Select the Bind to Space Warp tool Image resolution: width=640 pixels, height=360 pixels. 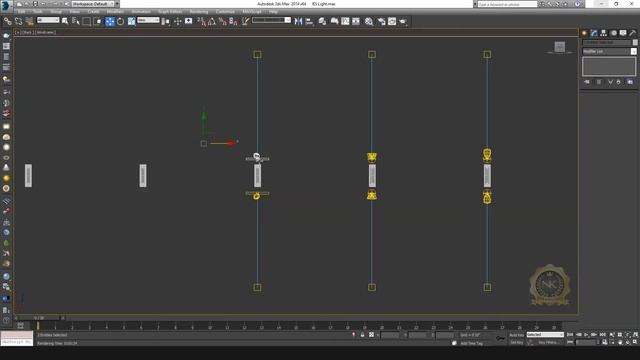29,21
